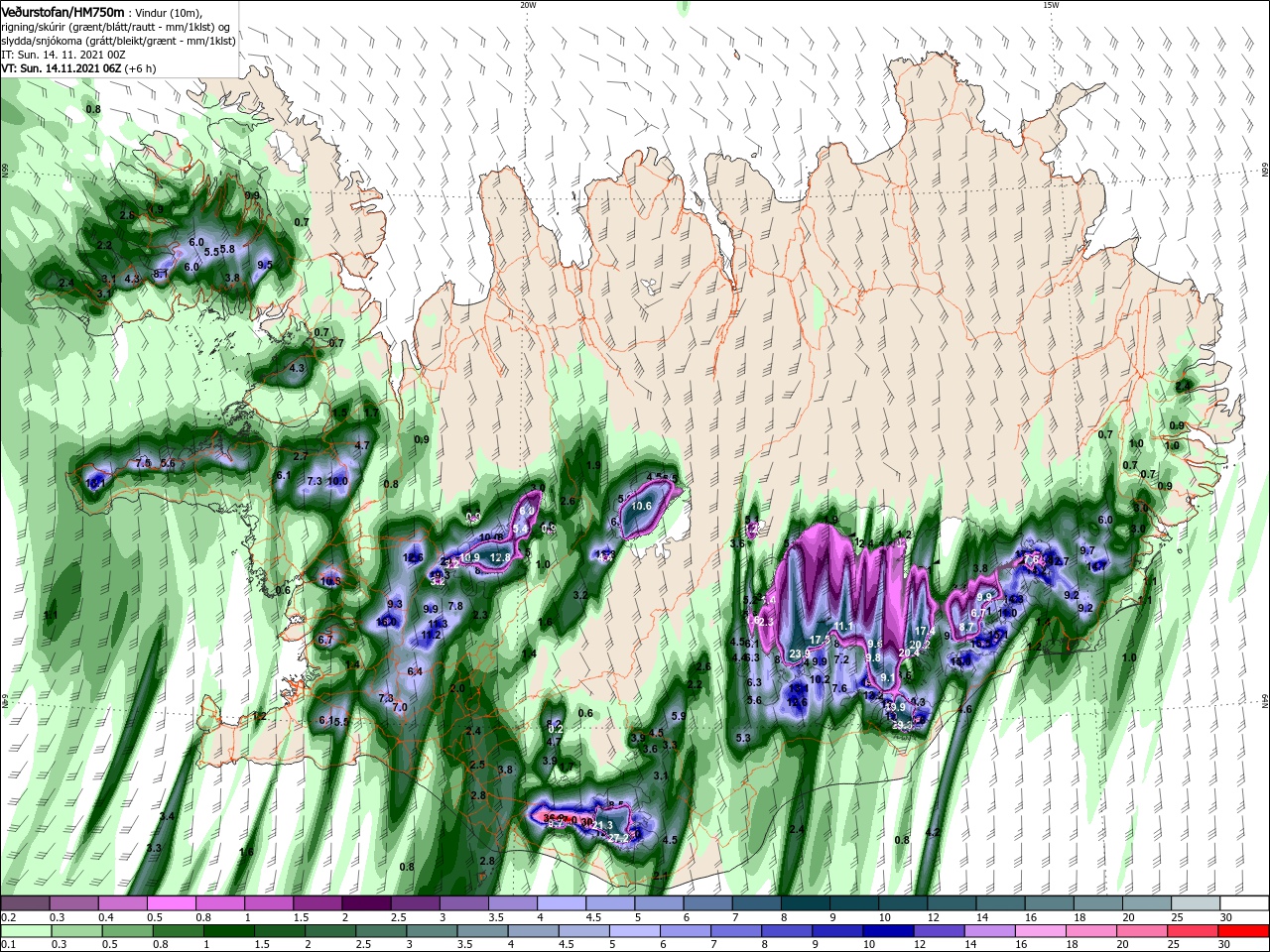Select the darkest green 1 swatch, bottom row
Viewport: 1270px width, 952px height.
pyautogui.click(x=229, y=931)
